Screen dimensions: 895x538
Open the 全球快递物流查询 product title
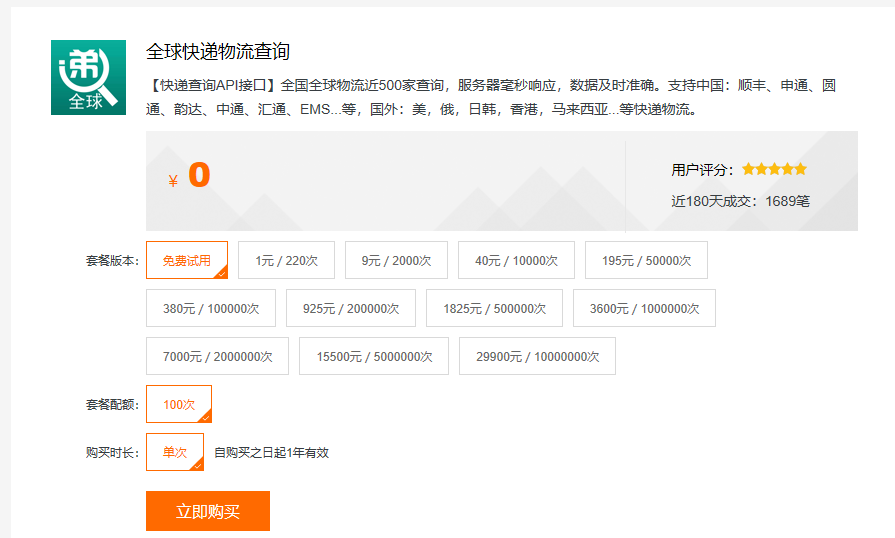218,52
